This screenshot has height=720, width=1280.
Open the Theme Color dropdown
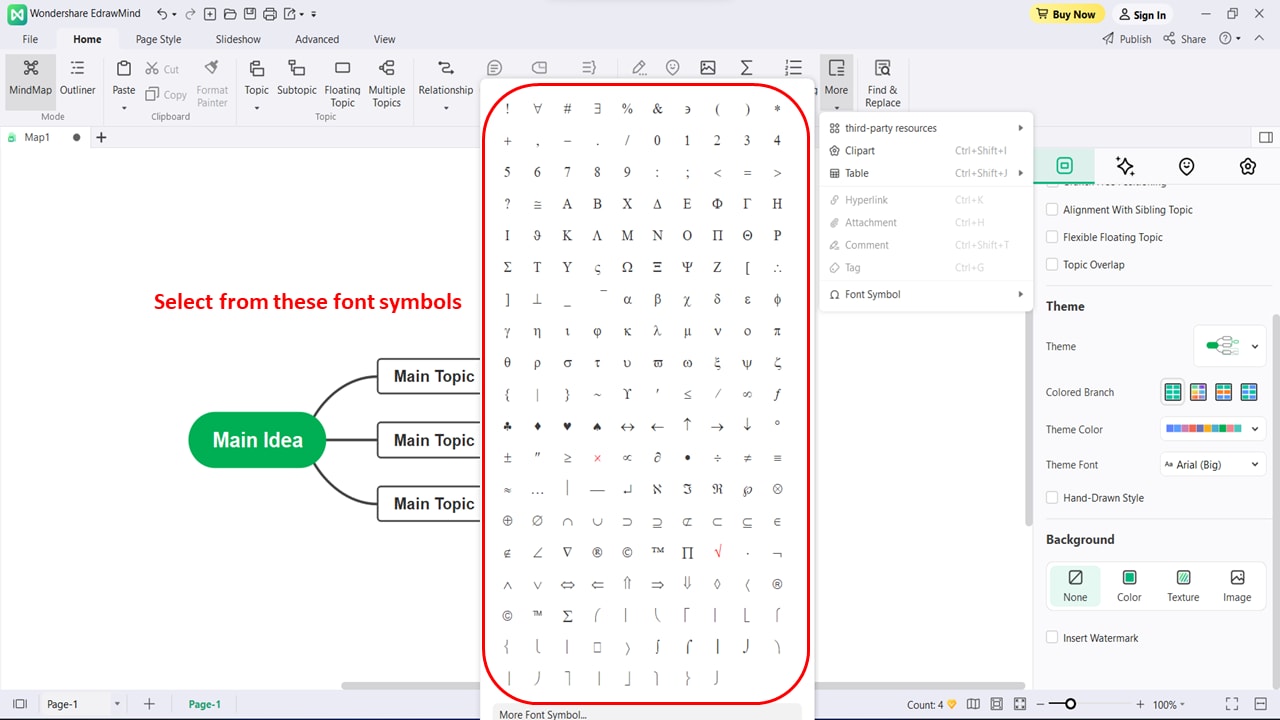coord(1212,429)
